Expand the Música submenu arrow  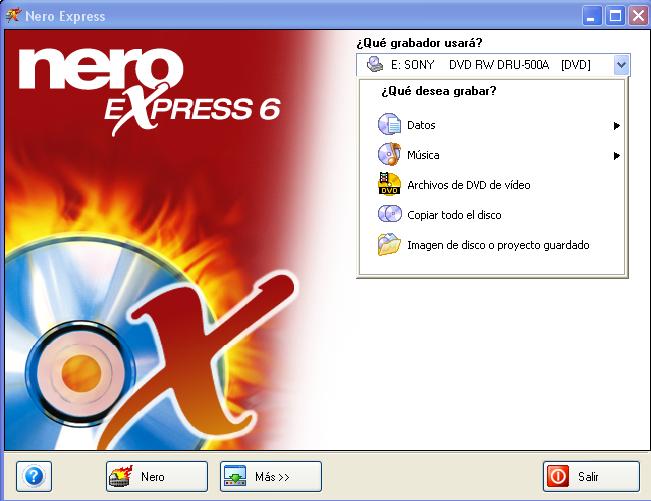click(617, 156)
